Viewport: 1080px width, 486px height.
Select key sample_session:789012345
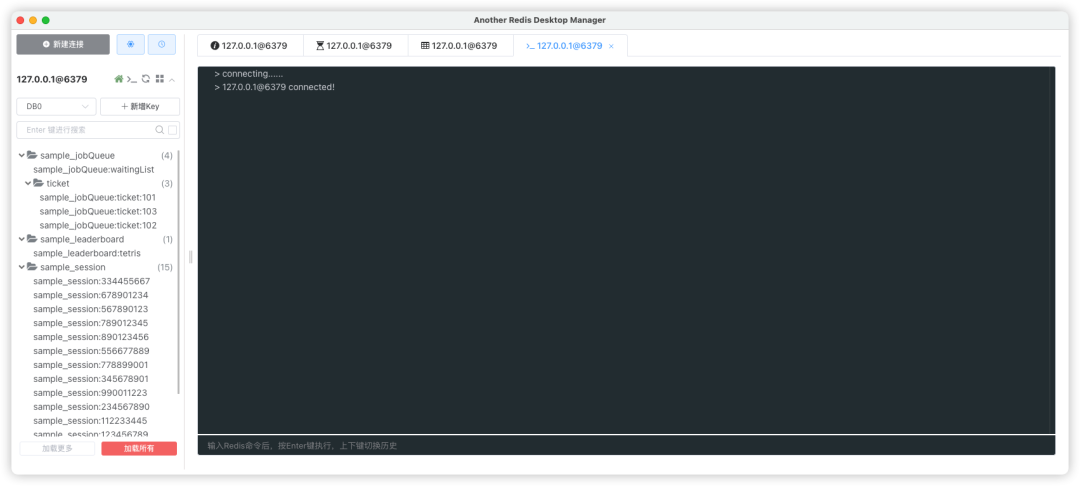(x=91, y=323)
